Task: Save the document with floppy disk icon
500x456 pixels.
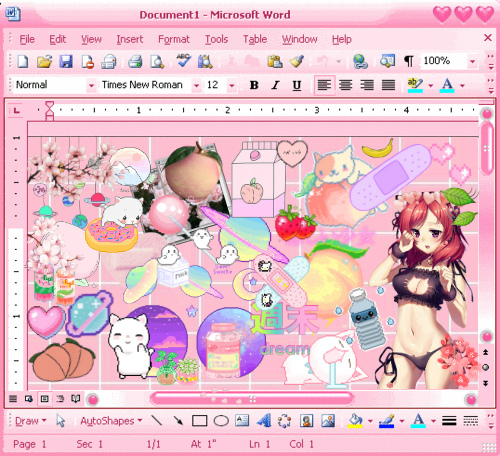Action: click(x=66, y=62)
